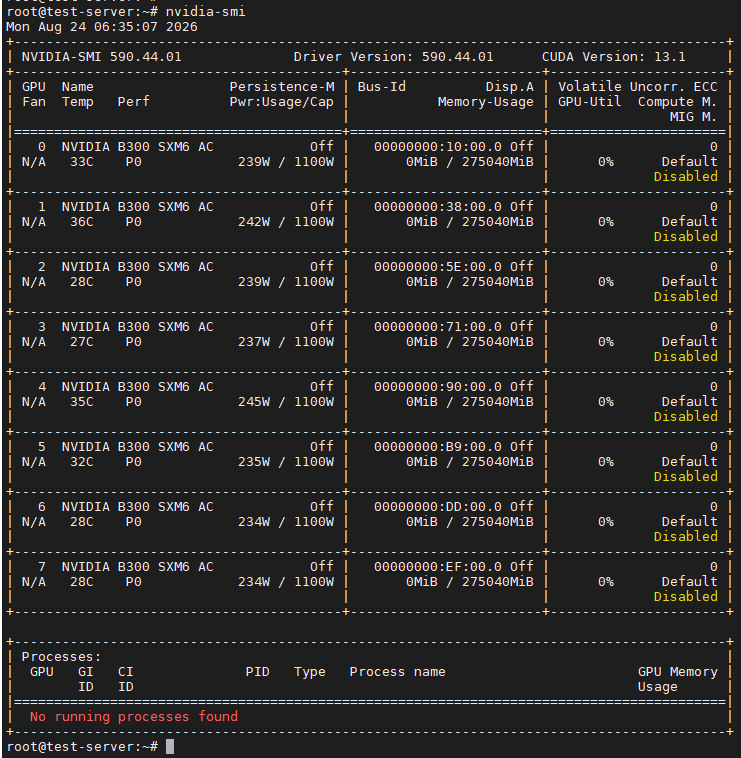The width and height of the screenshot is (741, 758).
Task: Click GPU 2 power usage '239W / 1100W'
Action: (286, 281)
